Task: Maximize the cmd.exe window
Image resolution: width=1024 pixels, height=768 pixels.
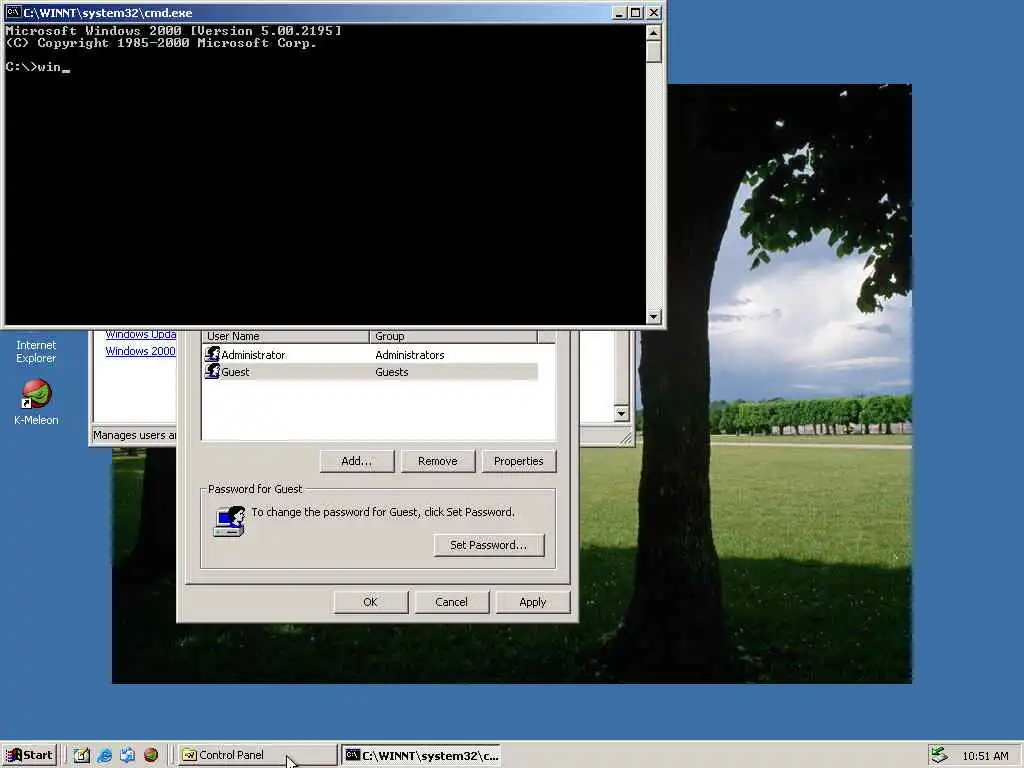Action: (x=635, y=12)
